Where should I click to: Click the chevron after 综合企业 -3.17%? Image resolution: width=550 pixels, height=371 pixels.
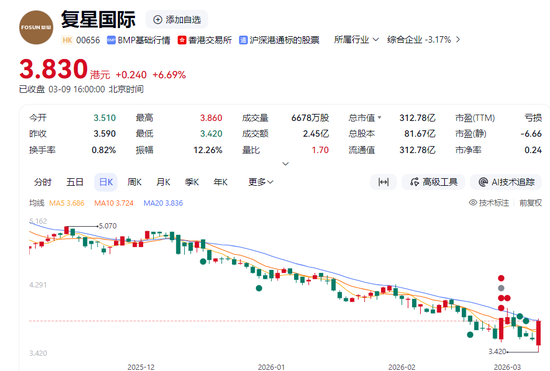click(x=458, y=40)
